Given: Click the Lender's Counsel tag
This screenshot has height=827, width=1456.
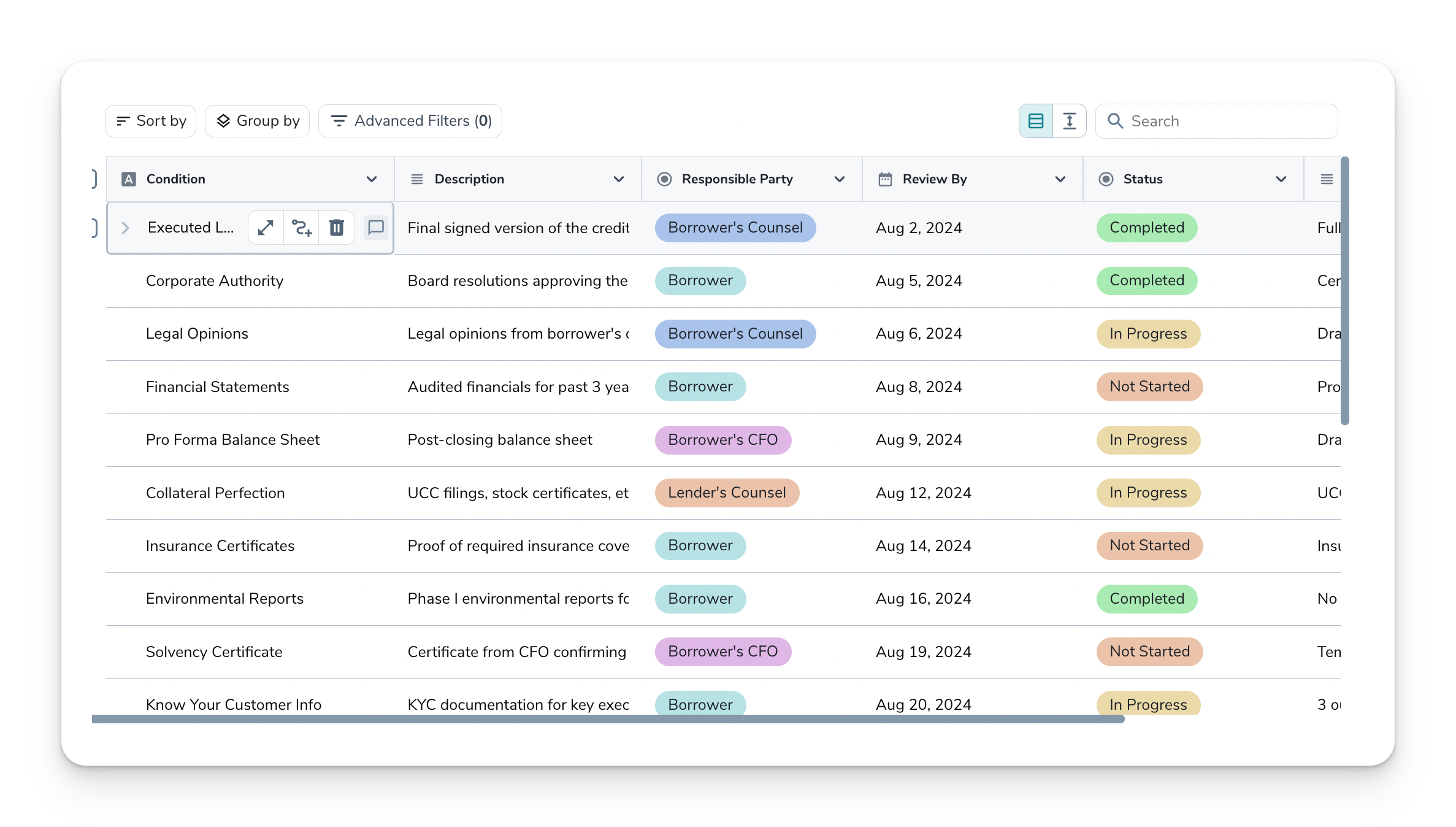Looking at the screenshot, I should (727, 493).
